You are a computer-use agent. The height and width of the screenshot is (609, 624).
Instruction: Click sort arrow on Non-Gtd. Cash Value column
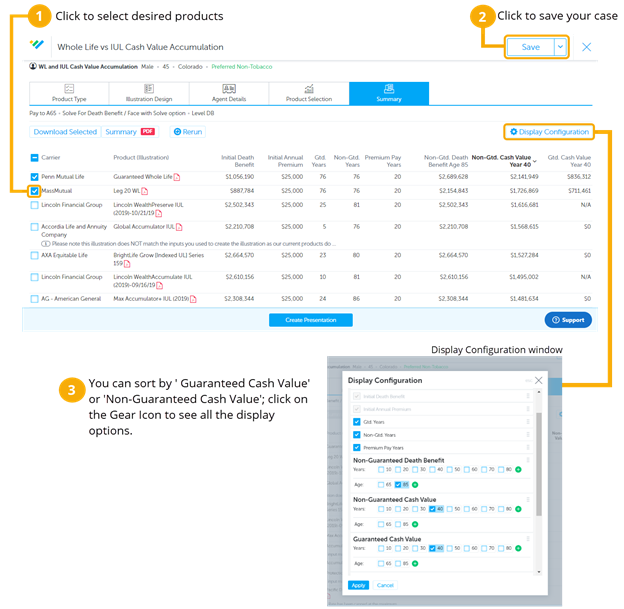tap(535, 162)
